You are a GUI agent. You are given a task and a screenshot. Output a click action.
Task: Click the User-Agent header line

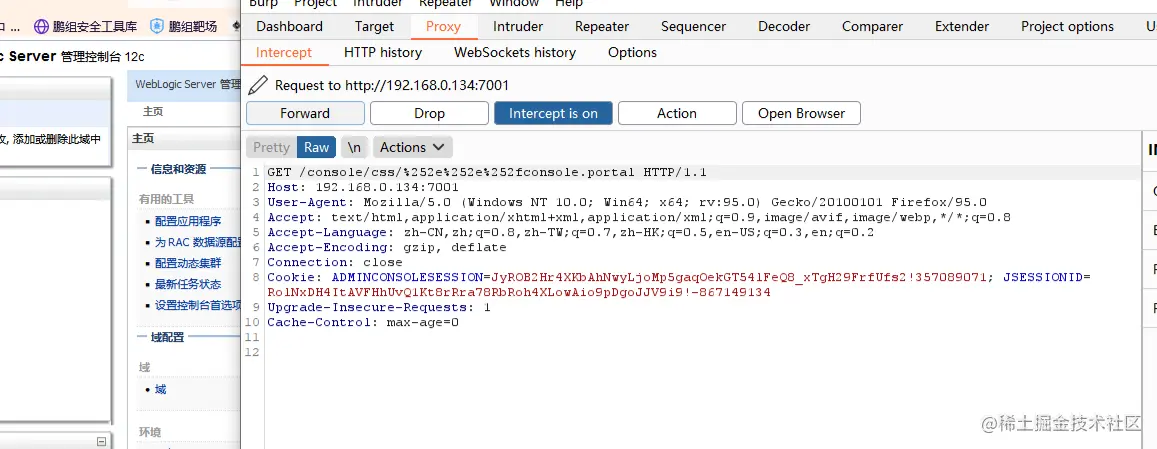pyautogui.click(x=627, y=202)
